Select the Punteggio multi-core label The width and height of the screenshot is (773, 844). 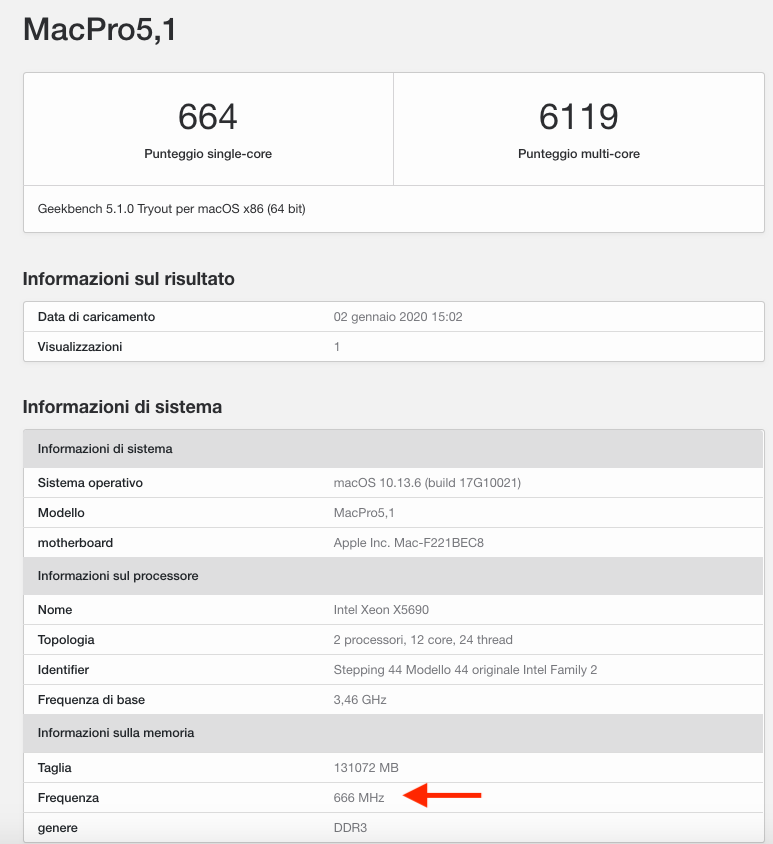coord(578,154)
